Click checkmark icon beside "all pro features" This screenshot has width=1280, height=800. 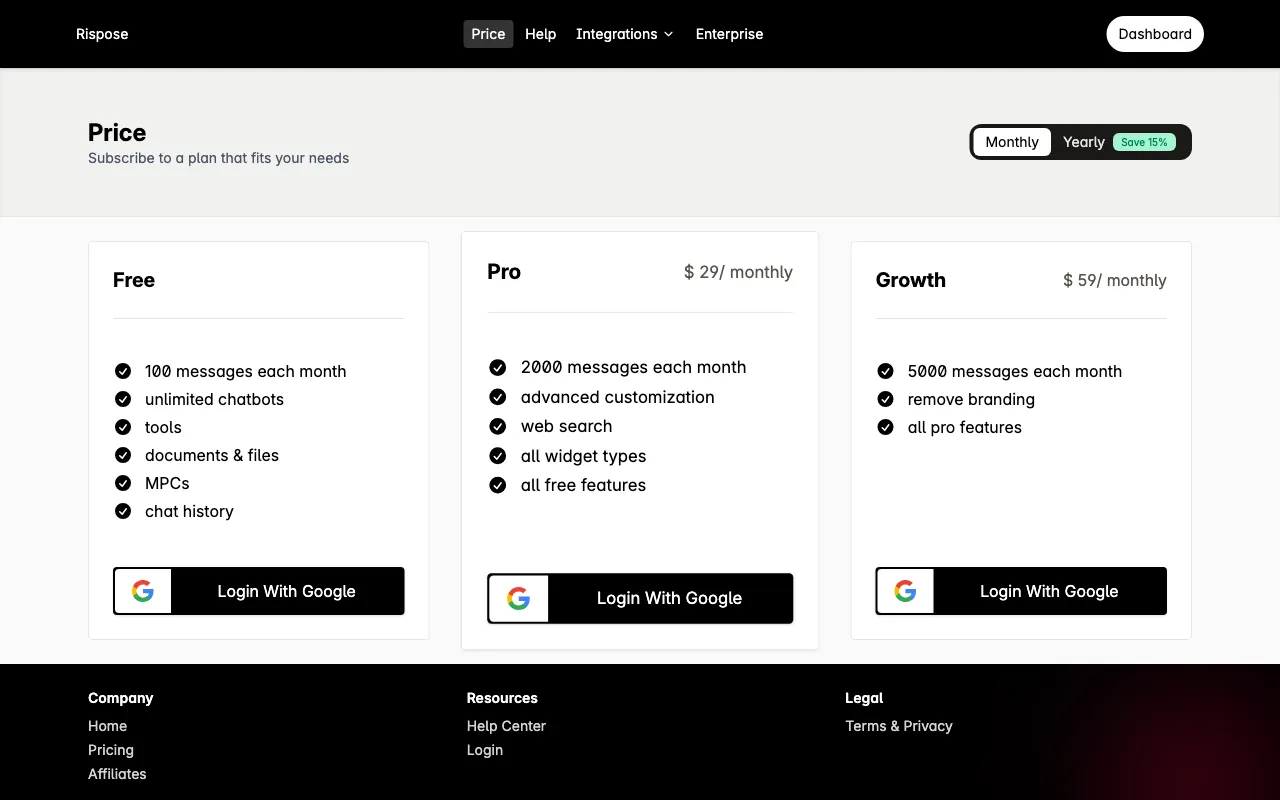coord(885,427)
